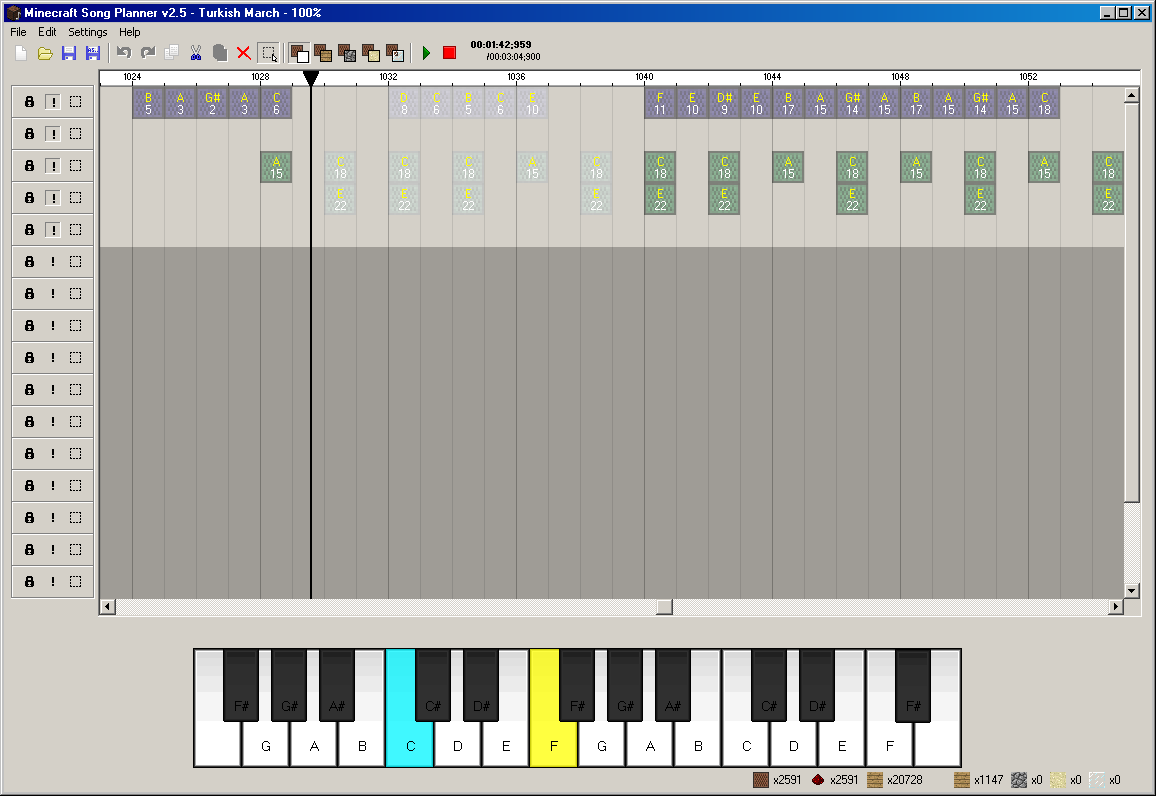Toggle the exclamation button on the fifth track
Viewport: 1156px width, 796px height.
53,230
